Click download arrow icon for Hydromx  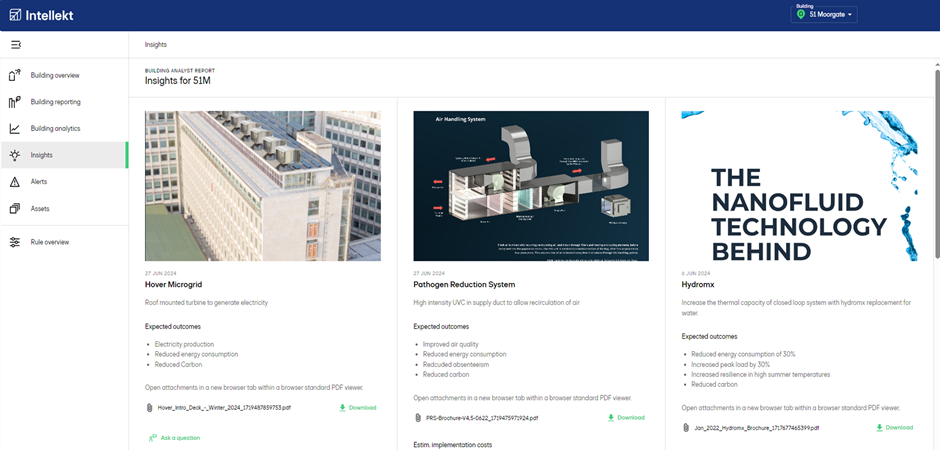[879, 428]
